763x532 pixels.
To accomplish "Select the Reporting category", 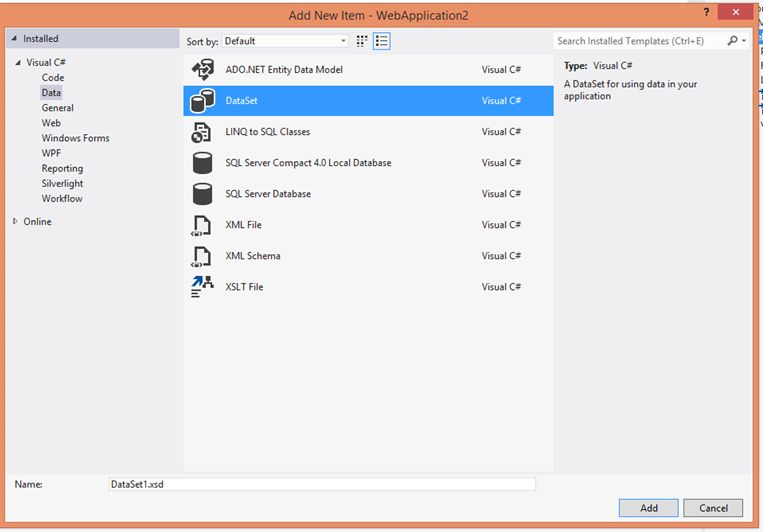I will point(62,168).
